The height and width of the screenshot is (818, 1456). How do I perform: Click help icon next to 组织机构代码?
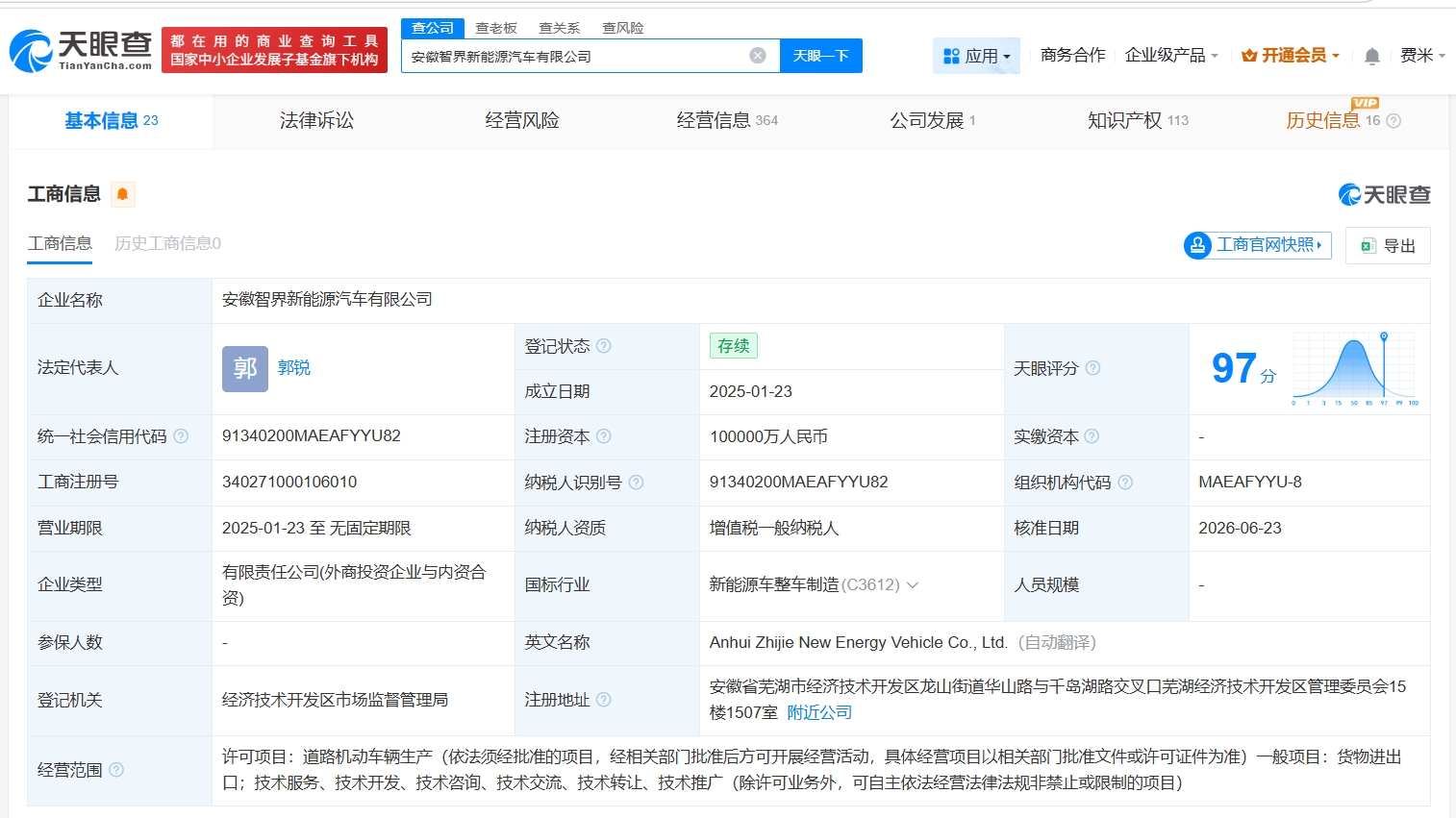point(1125,483)
